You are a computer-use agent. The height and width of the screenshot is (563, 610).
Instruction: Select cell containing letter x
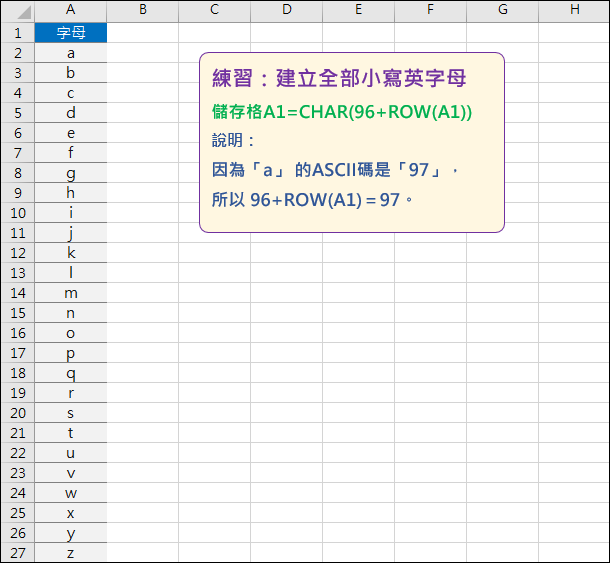coord(70,513)
